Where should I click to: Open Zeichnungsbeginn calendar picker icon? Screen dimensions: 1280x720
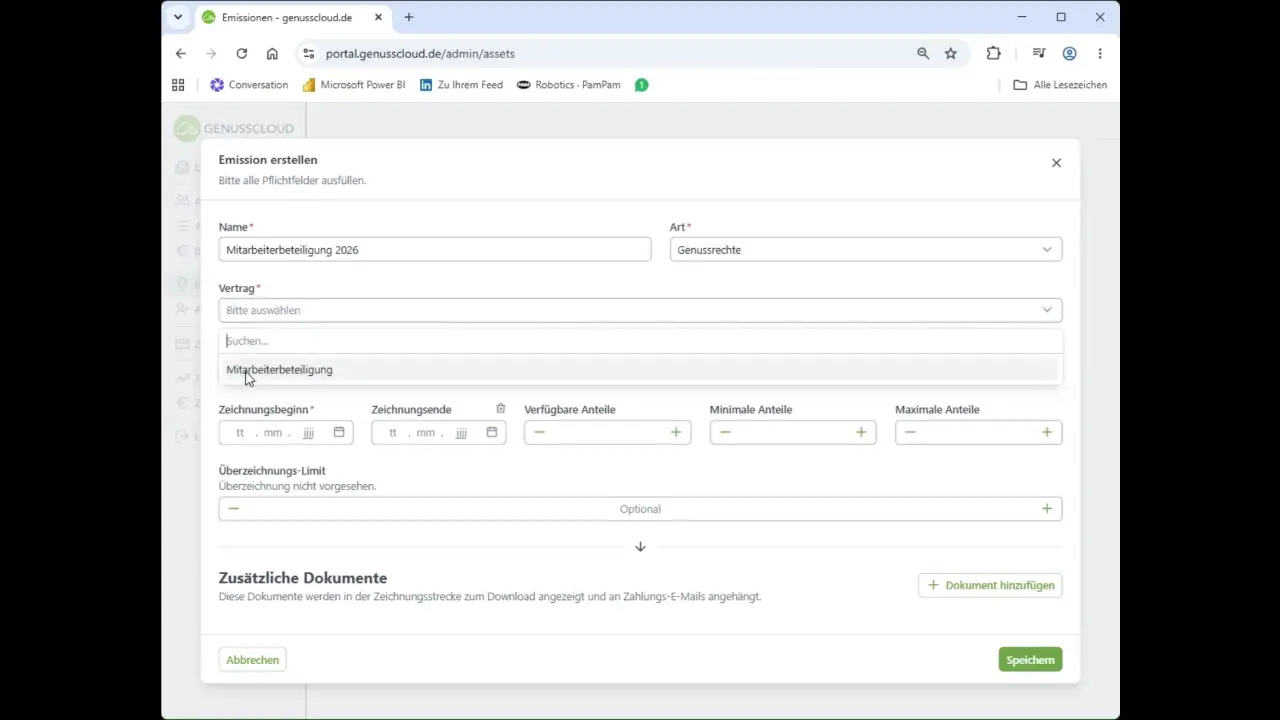(339, 433)
